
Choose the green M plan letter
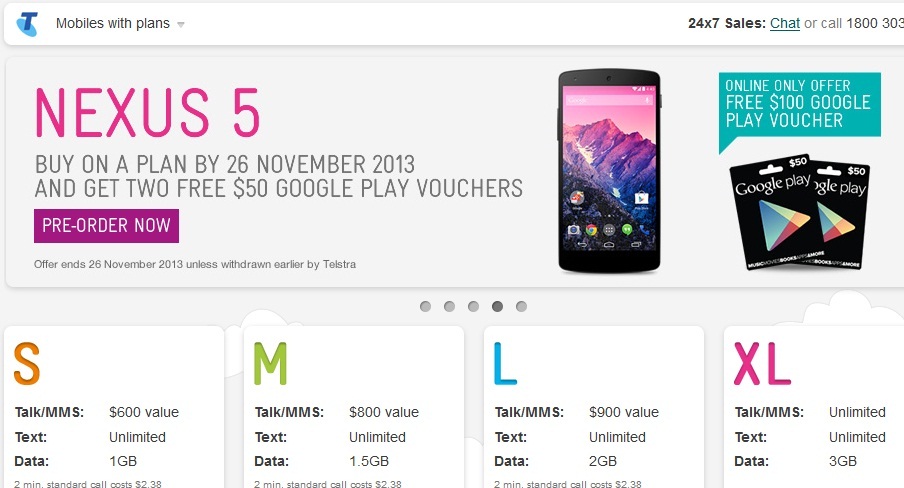[x=270, y=363]
